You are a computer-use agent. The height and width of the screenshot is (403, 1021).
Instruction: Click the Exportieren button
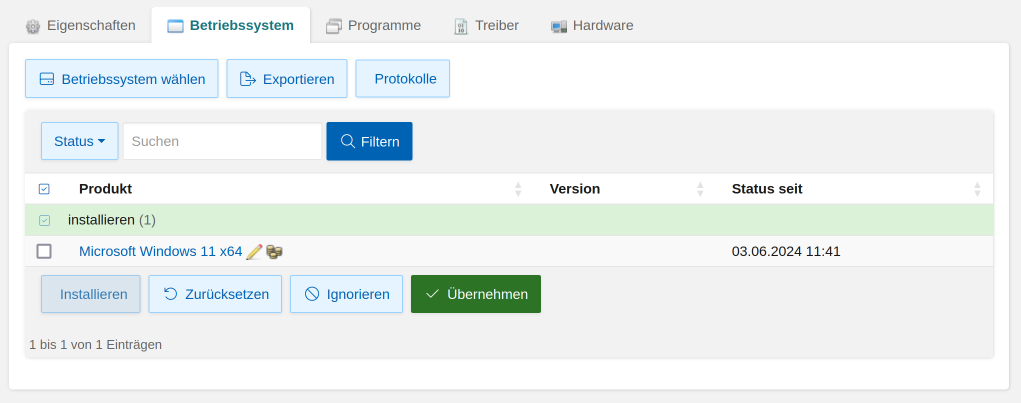pyautogui.click(x=287, y=78)
